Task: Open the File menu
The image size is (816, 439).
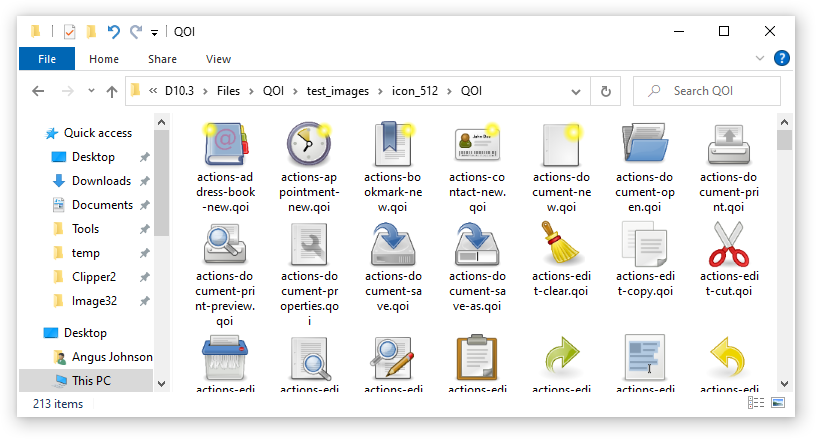Action: 47,59
